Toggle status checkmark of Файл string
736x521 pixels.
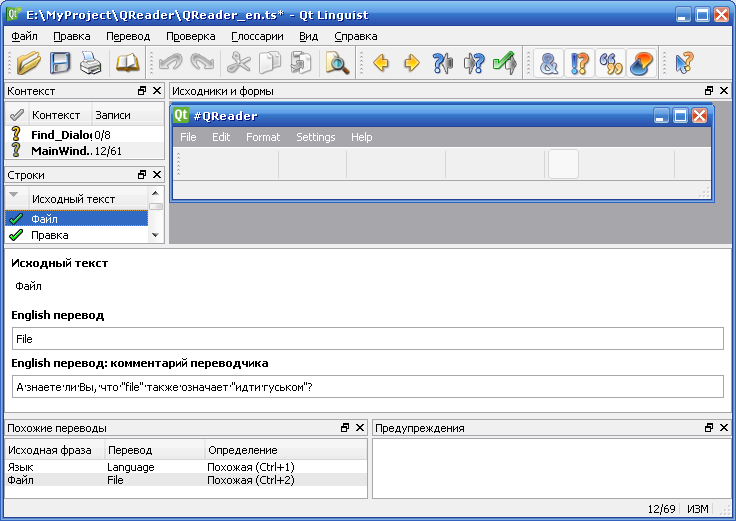coord(16,219)
